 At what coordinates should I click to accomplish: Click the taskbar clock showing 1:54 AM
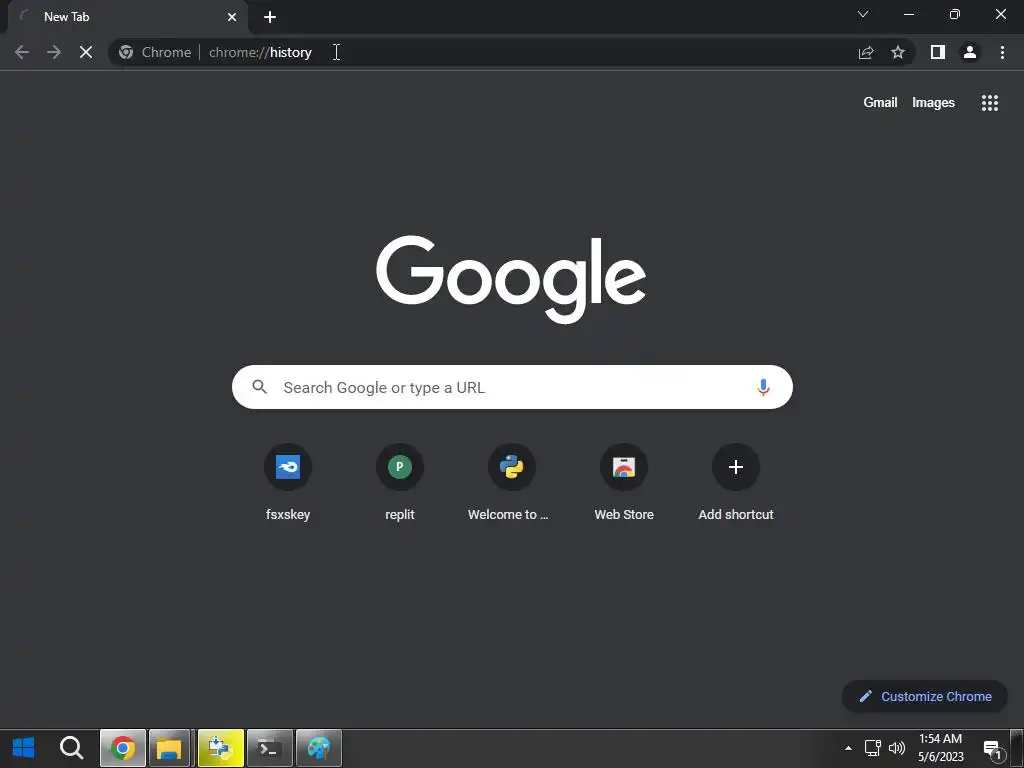(x=940, y=748)
